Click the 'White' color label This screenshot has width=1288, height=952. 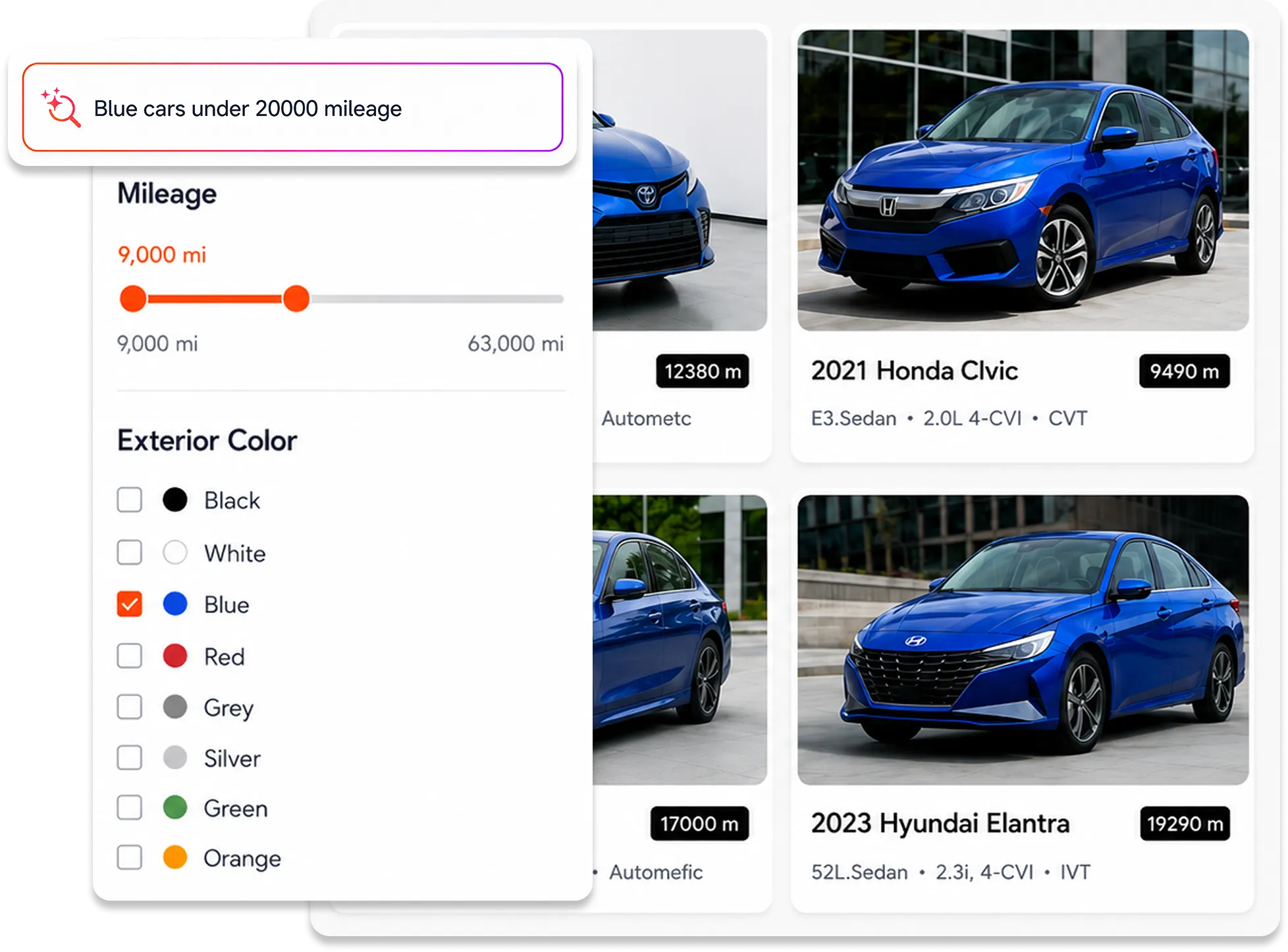click(x=235, y=553)
